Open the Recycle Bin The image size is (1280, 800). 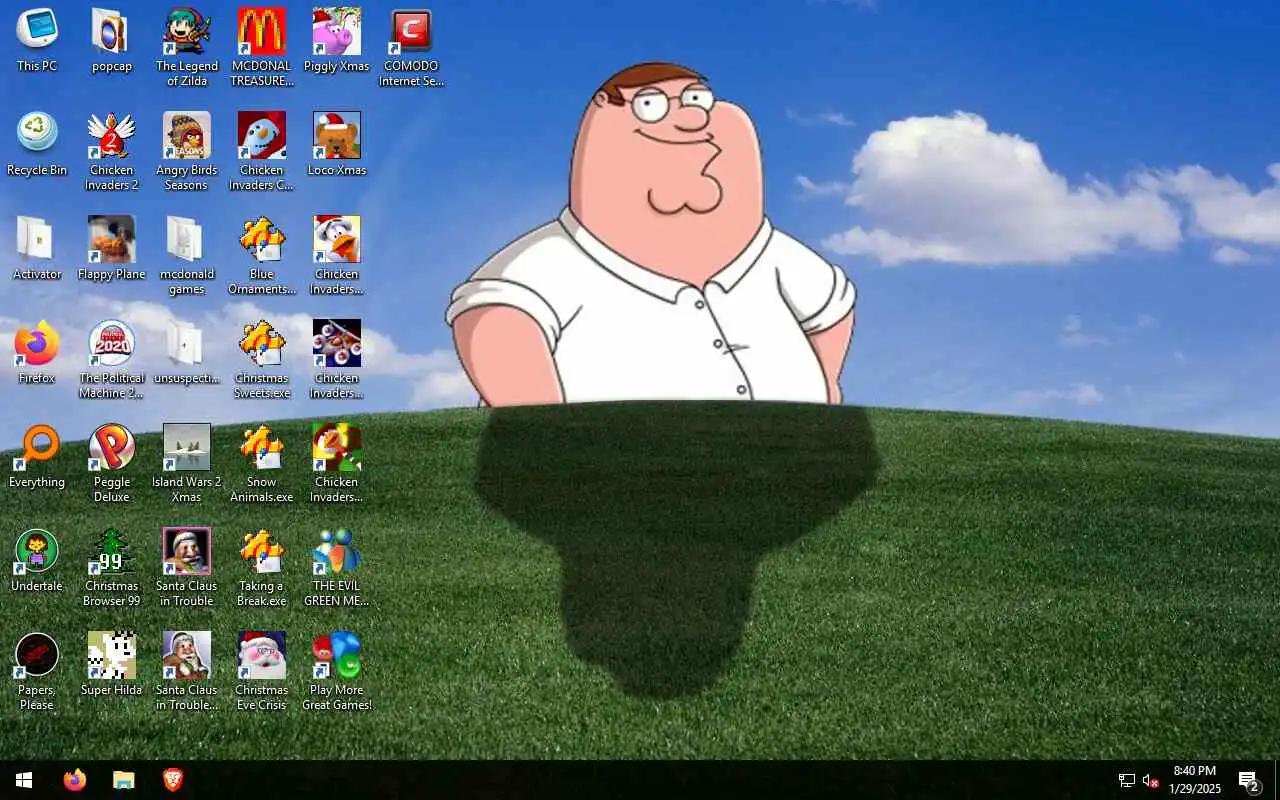[37, 144]
